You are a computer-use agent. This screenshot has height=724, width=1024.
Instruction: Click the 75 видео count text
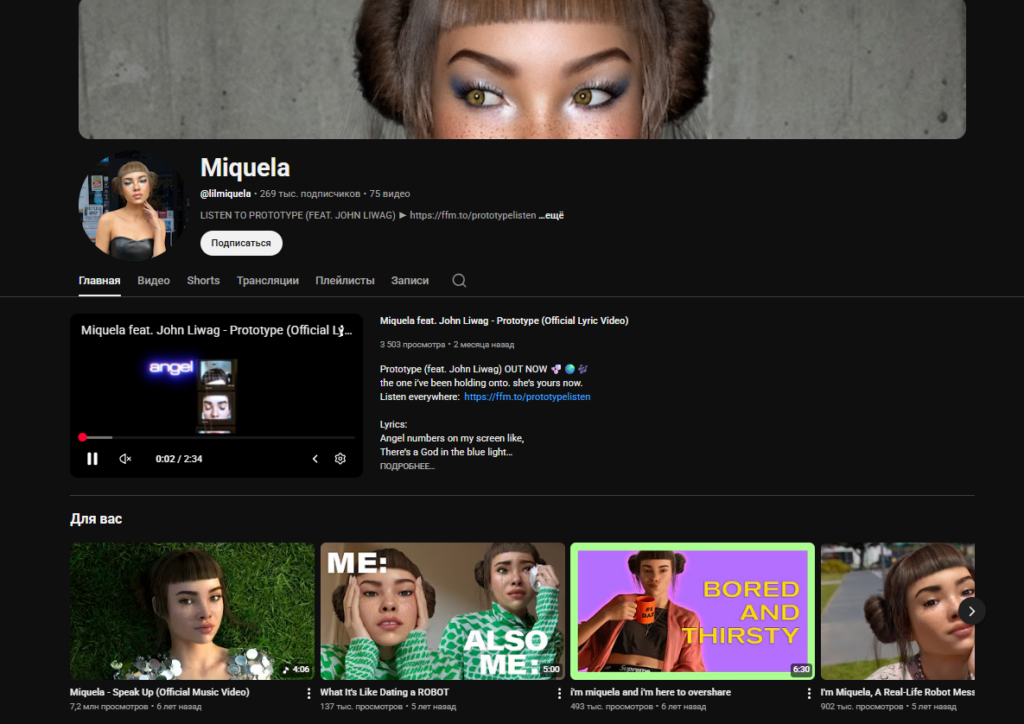(x=390, y=194)
